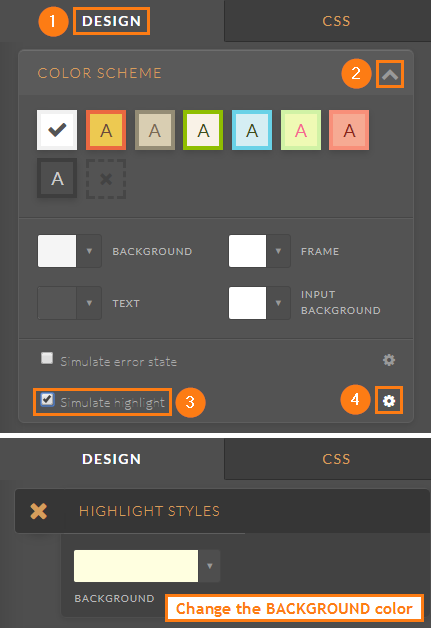
Task: Uncheck Simulate highlight checkbox
Action: tap(47, 399)
